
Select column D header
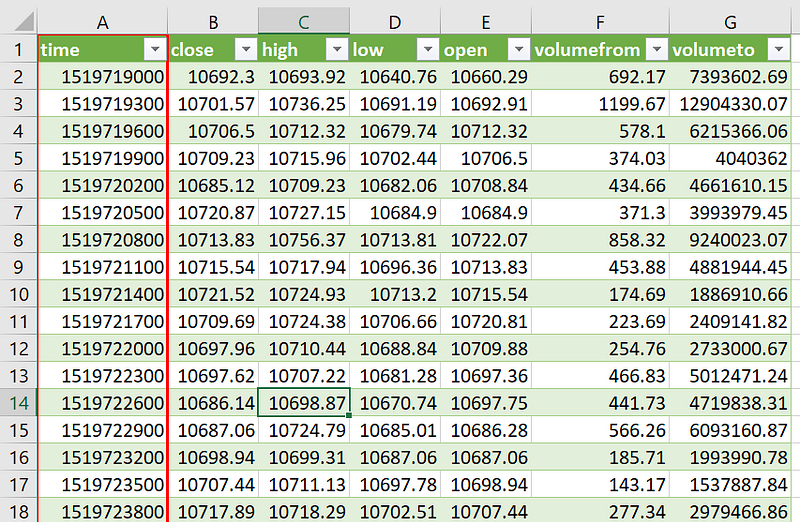395,22
